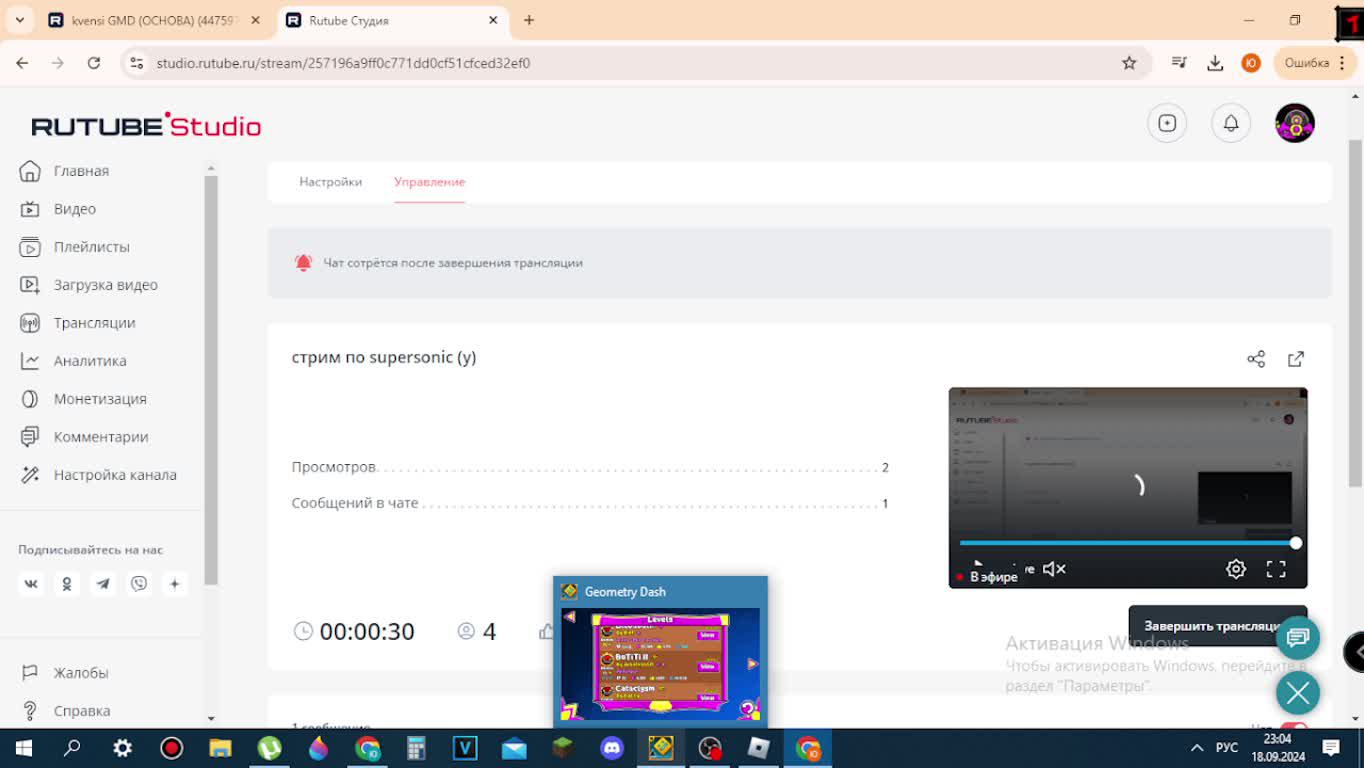1364x768 pixels.
Task: Click the Odnoklassniki social icon
Action: (x=67, y=584)
